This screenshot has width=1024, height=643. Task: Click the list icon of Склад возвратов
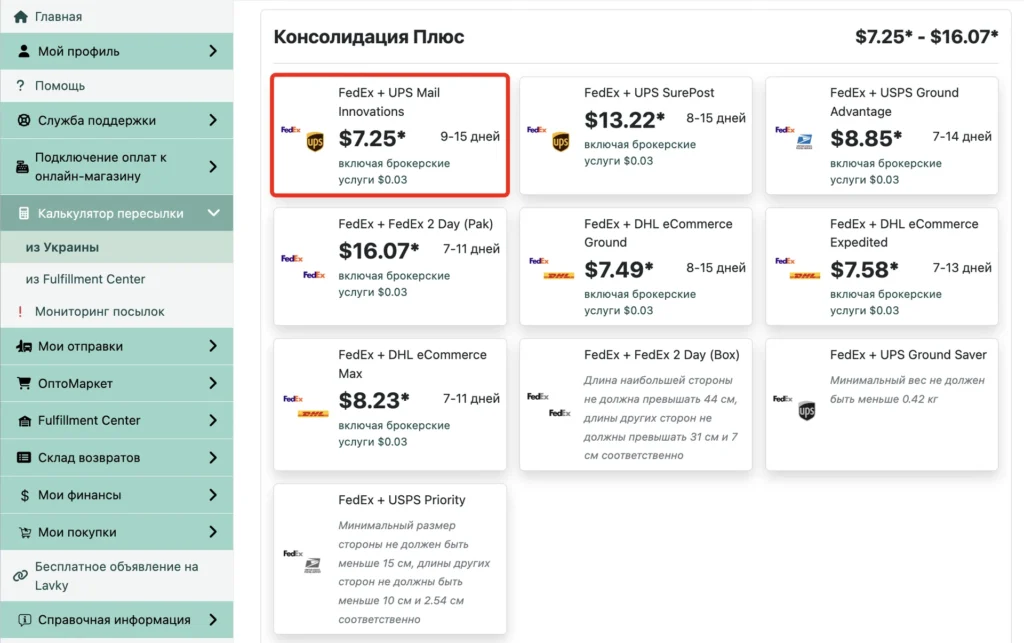(x=24, y=458)
